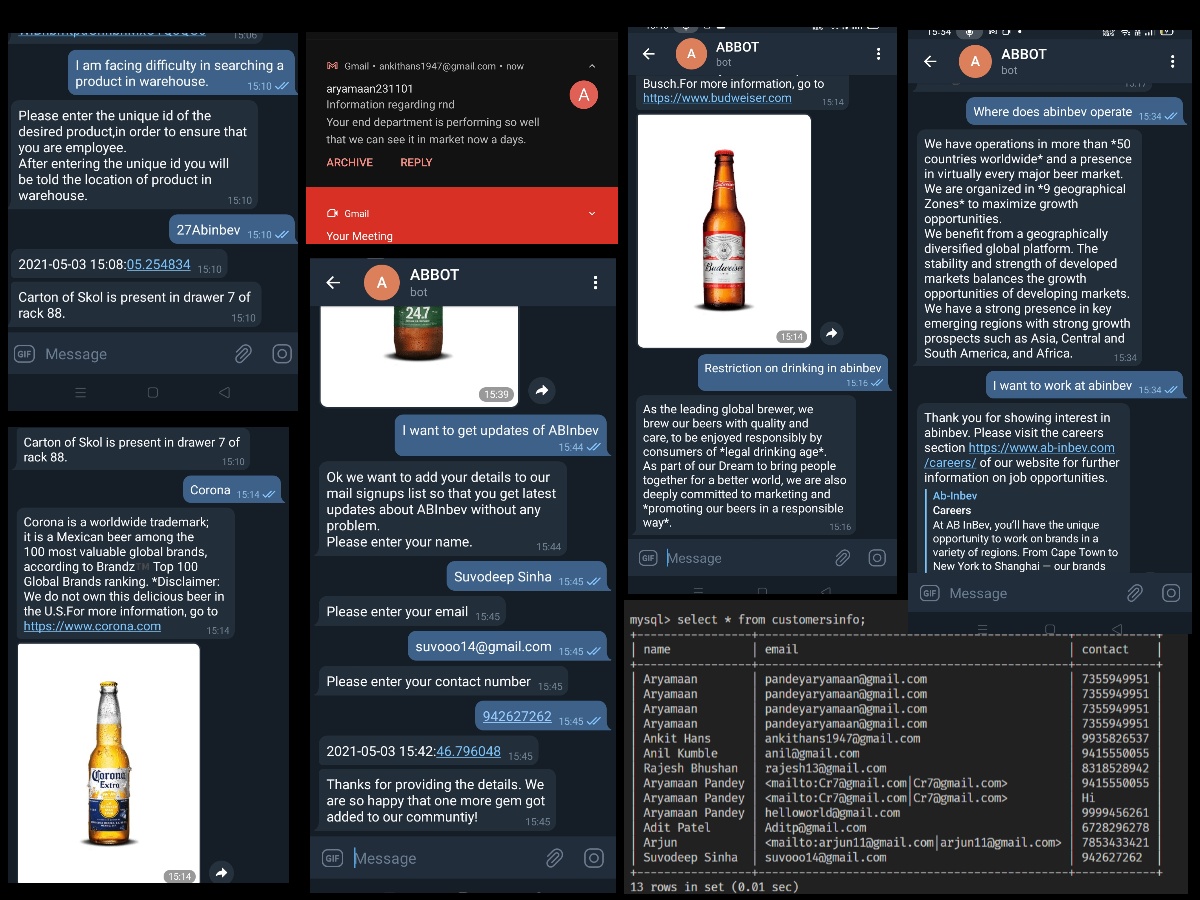Open the camera in the Budweiser chat
The image size is (1200, 900).
click(878, 558)
